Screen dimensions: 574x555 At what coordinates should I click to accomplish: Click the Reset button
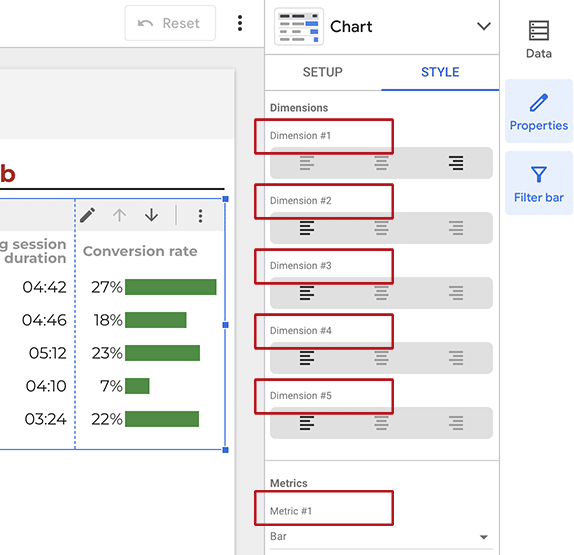point(170,23)
